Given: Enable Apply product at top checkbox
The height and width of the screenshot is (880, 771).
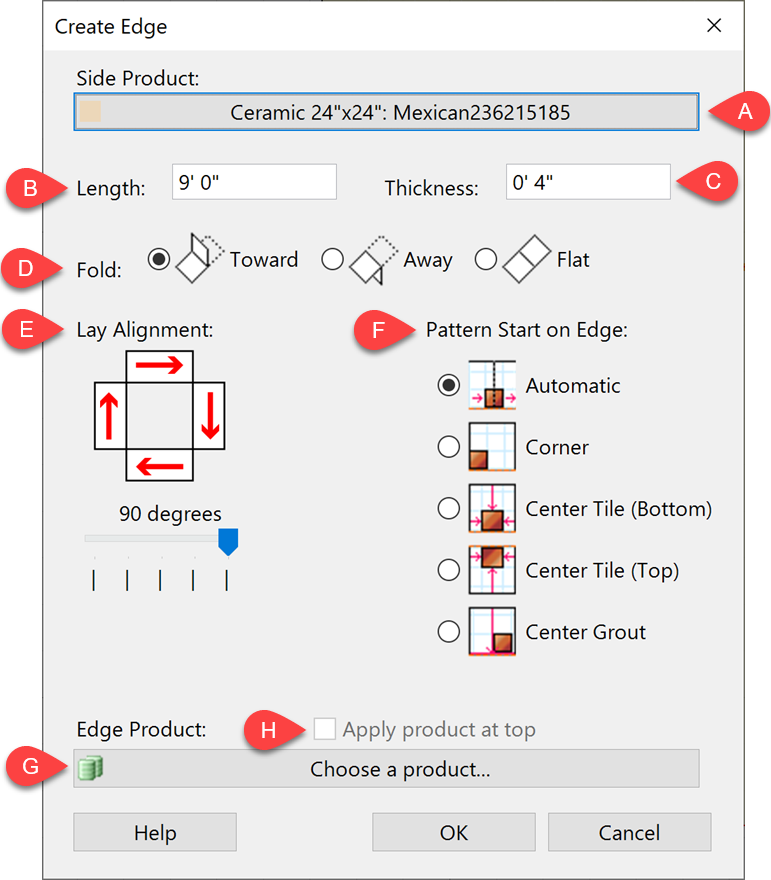Looking at the screenshot, I should [325, 728].
